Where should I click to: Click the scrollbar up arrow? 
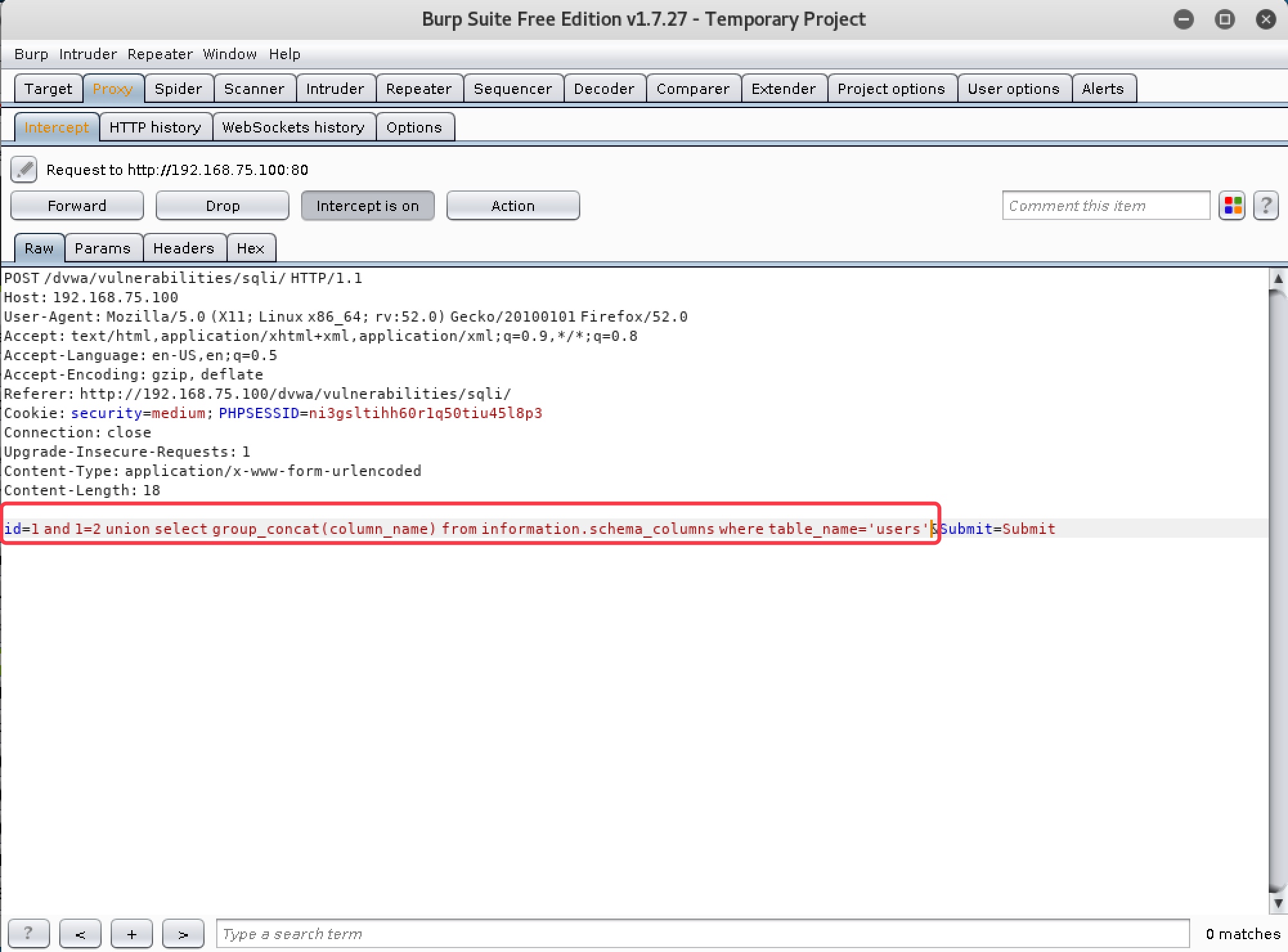1278,279
